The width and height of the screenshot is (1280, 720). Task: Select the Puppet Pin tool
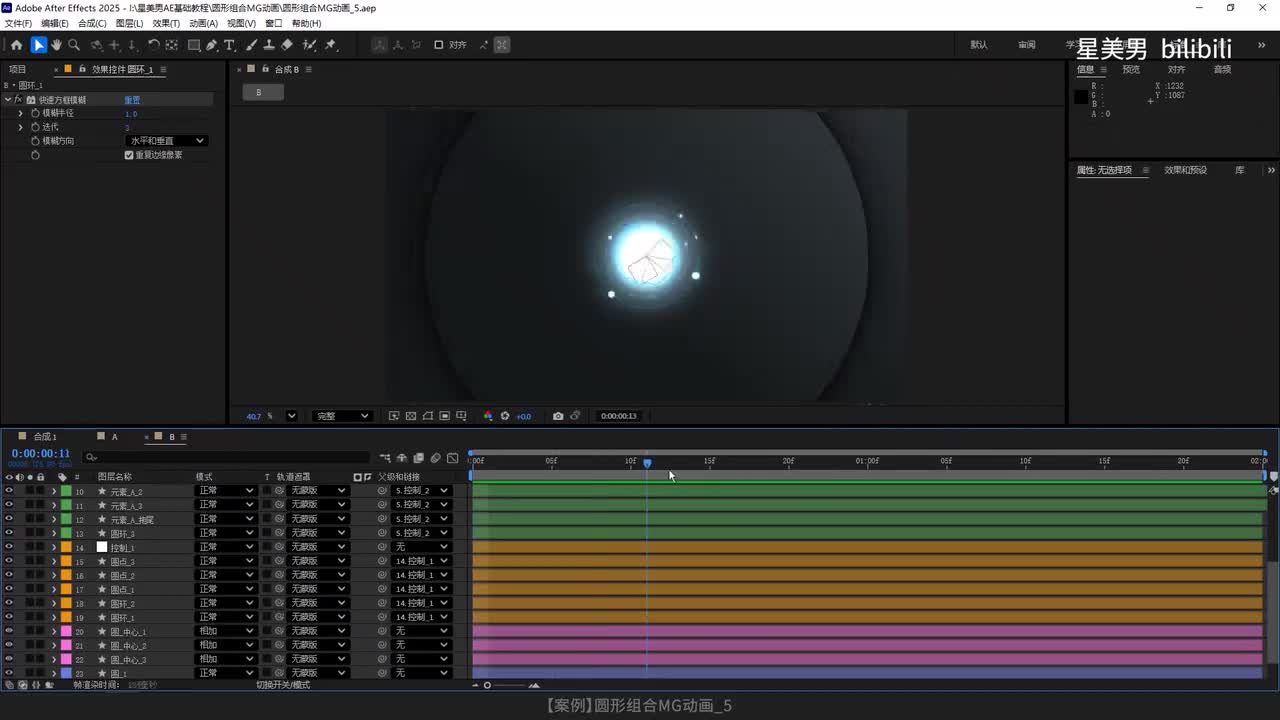tap(331, 45)
